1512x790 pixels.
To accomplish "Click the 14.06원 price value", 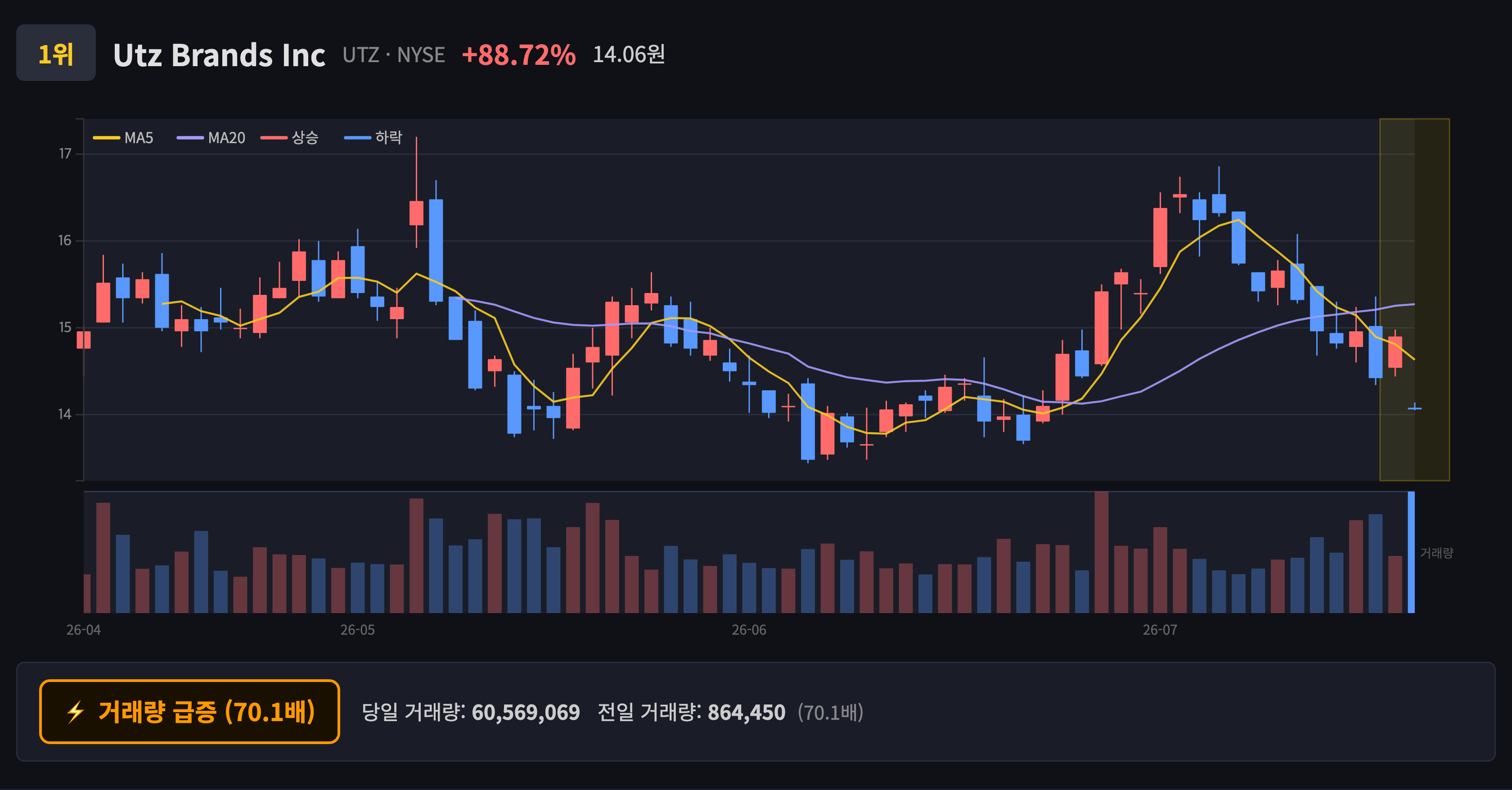I will [x=629, y=54].
